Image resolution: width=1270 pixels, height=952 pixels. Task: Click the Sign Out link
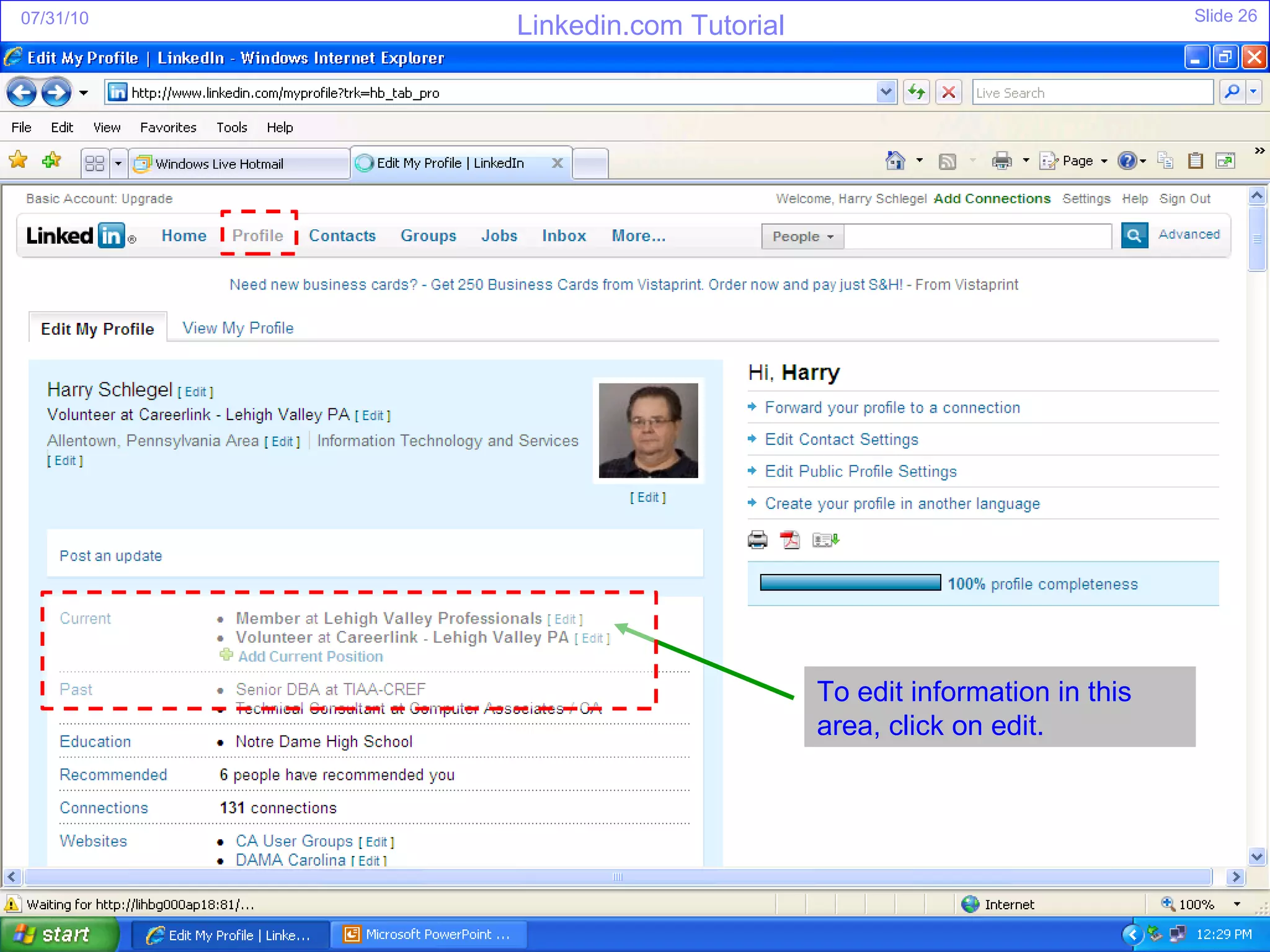pos(1185,198)
